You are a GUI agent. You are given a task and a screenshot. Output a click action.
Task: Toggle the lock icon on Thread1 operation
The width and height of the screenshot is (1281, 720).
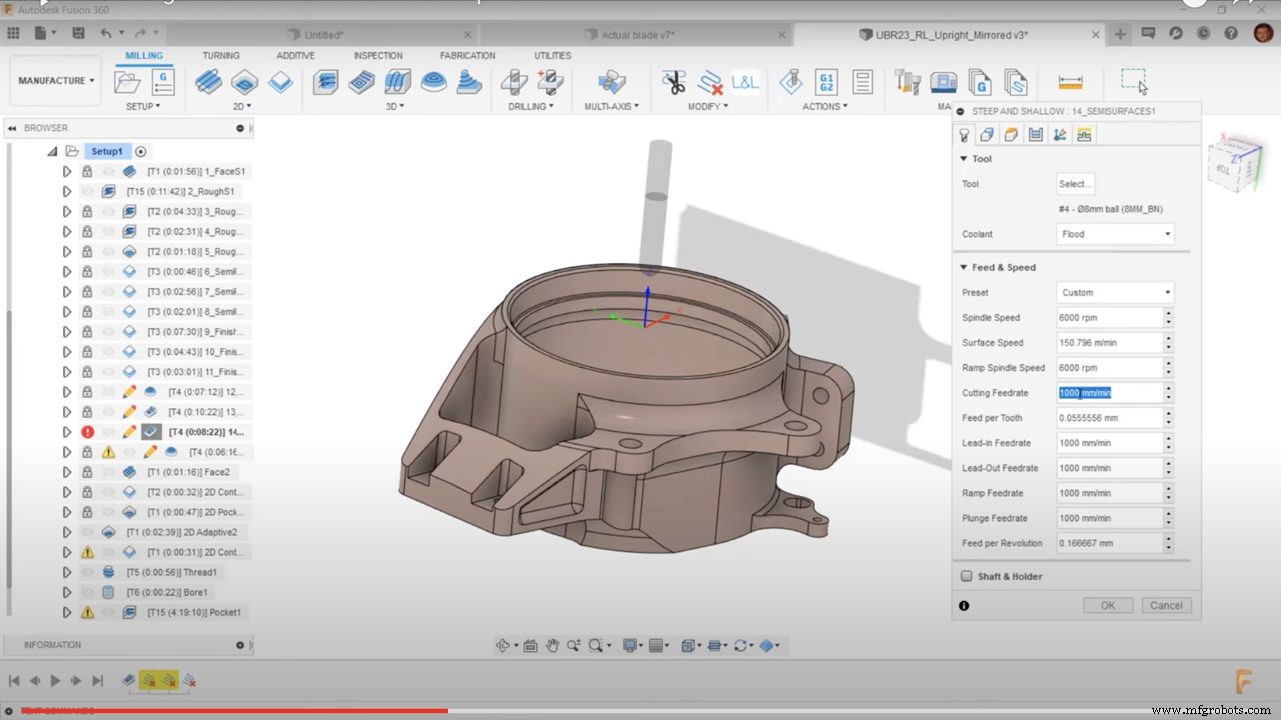click(x=85, y=571)
